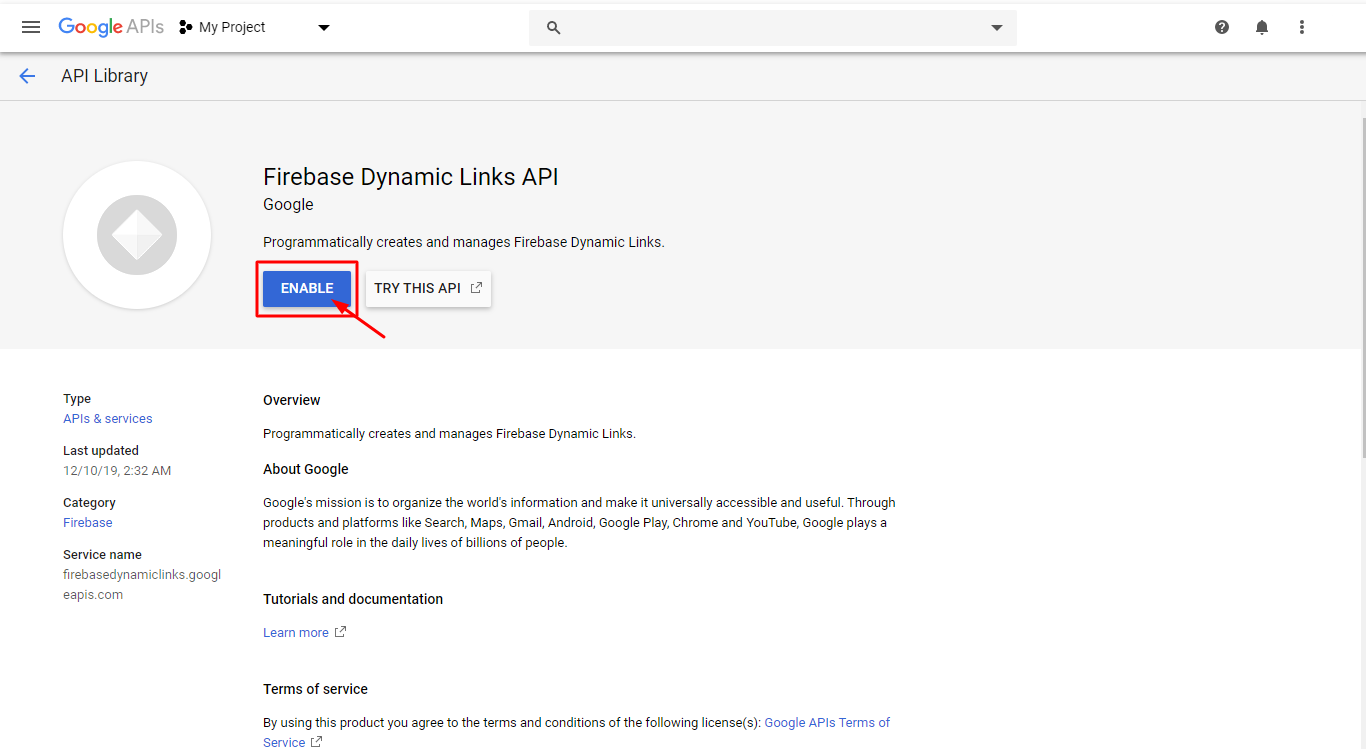The height and width of the screenshot is (749, 1366).
Task: Click the firebasedynamiclinks.googleapis.com service name
Action: coord(142,585)
